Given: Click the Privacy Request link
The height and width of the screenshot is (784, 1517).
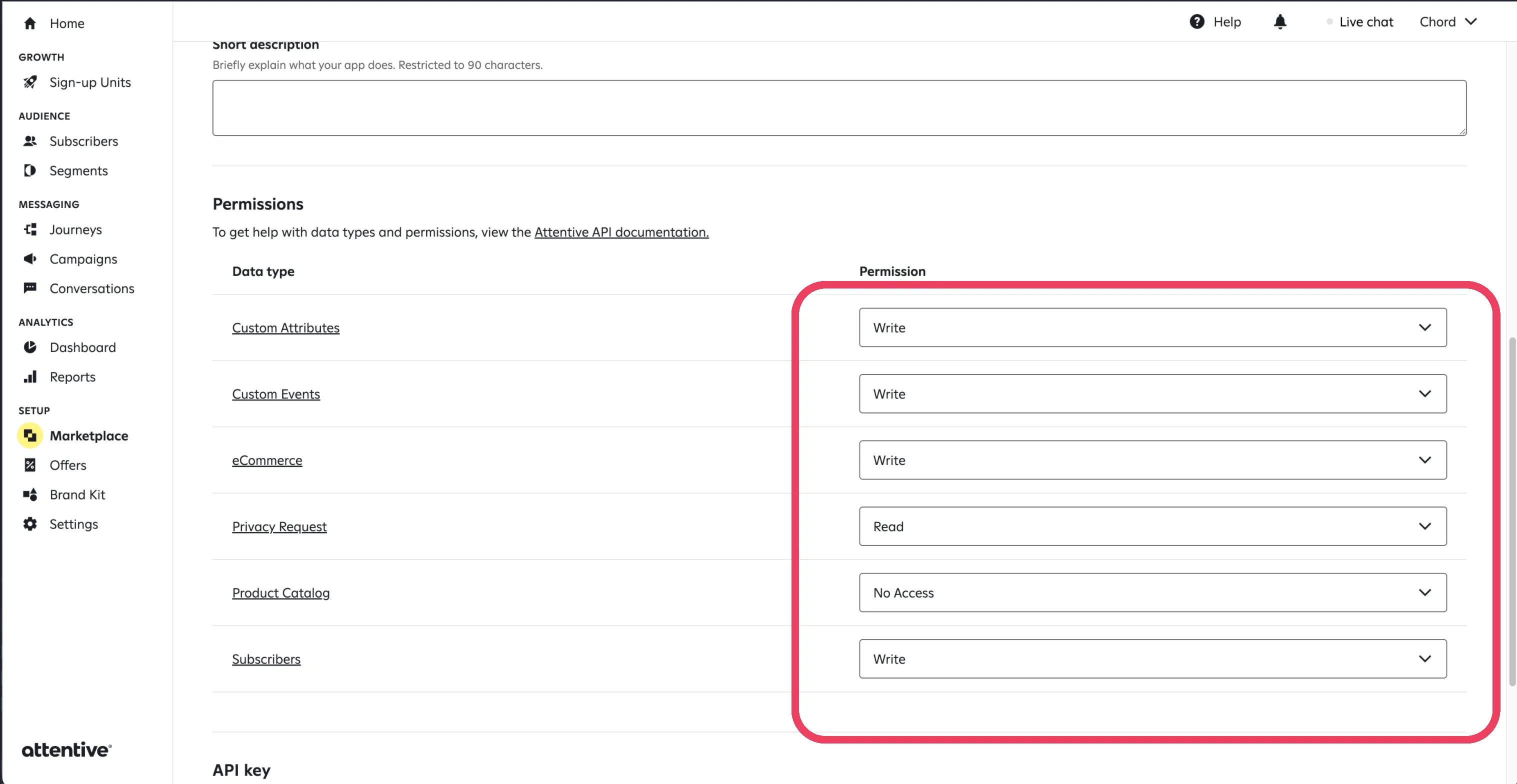Looking at the screenshot, I should pyautogui.click(x=279, y=526).
